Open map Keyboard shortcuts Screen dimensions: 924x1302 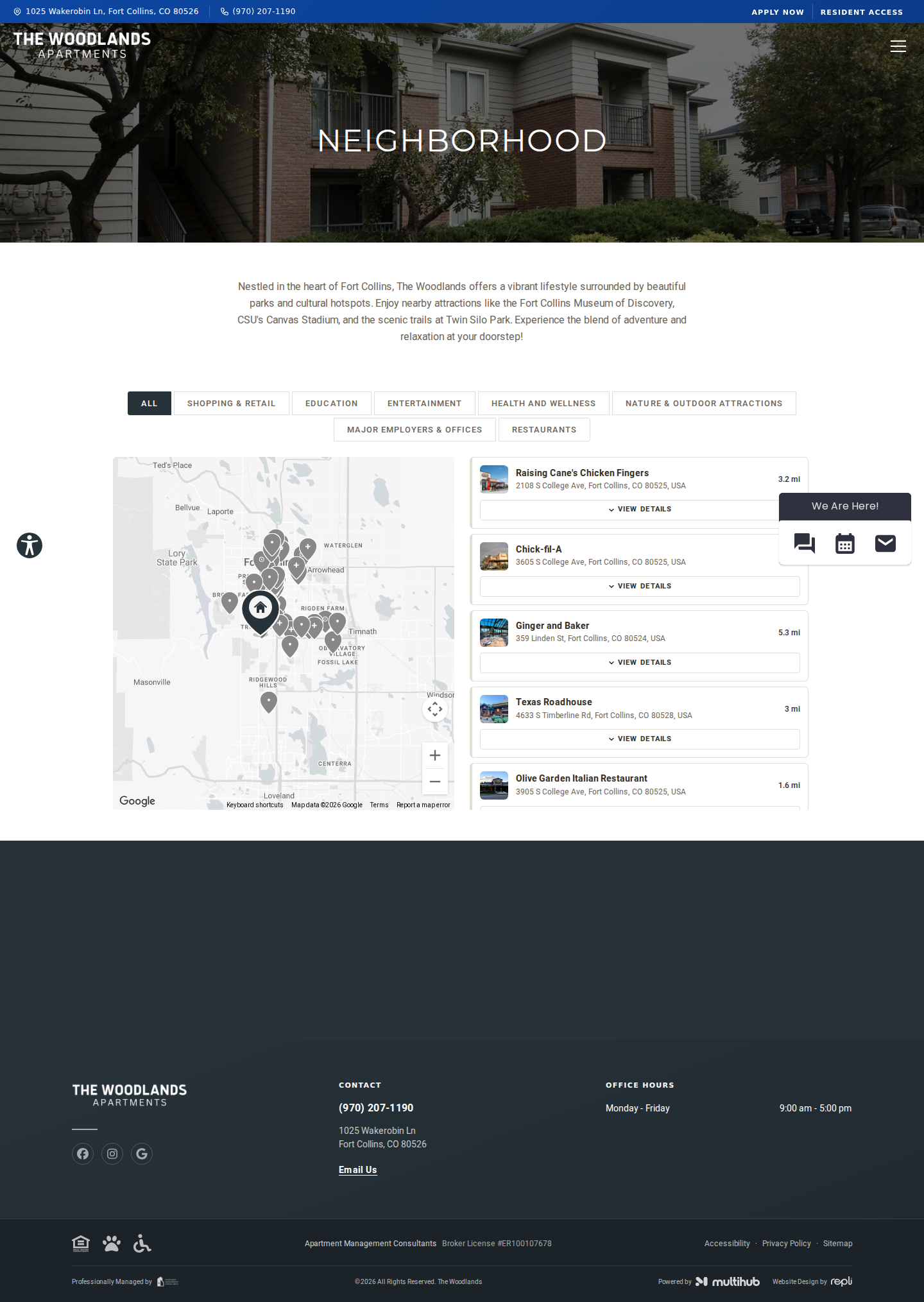point(255,805)
